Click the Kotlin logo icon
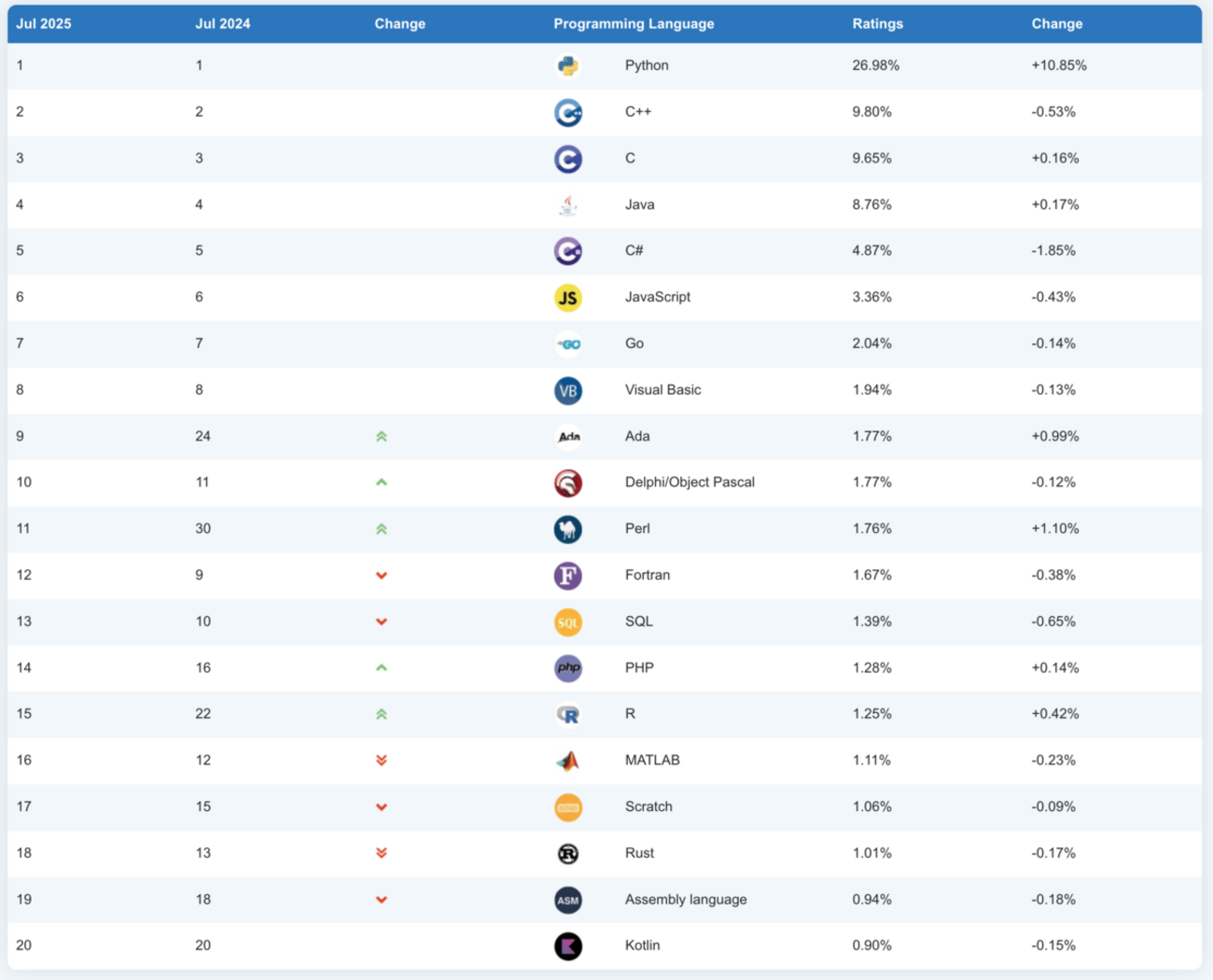The image size is (1213, 980). point(567,946)
